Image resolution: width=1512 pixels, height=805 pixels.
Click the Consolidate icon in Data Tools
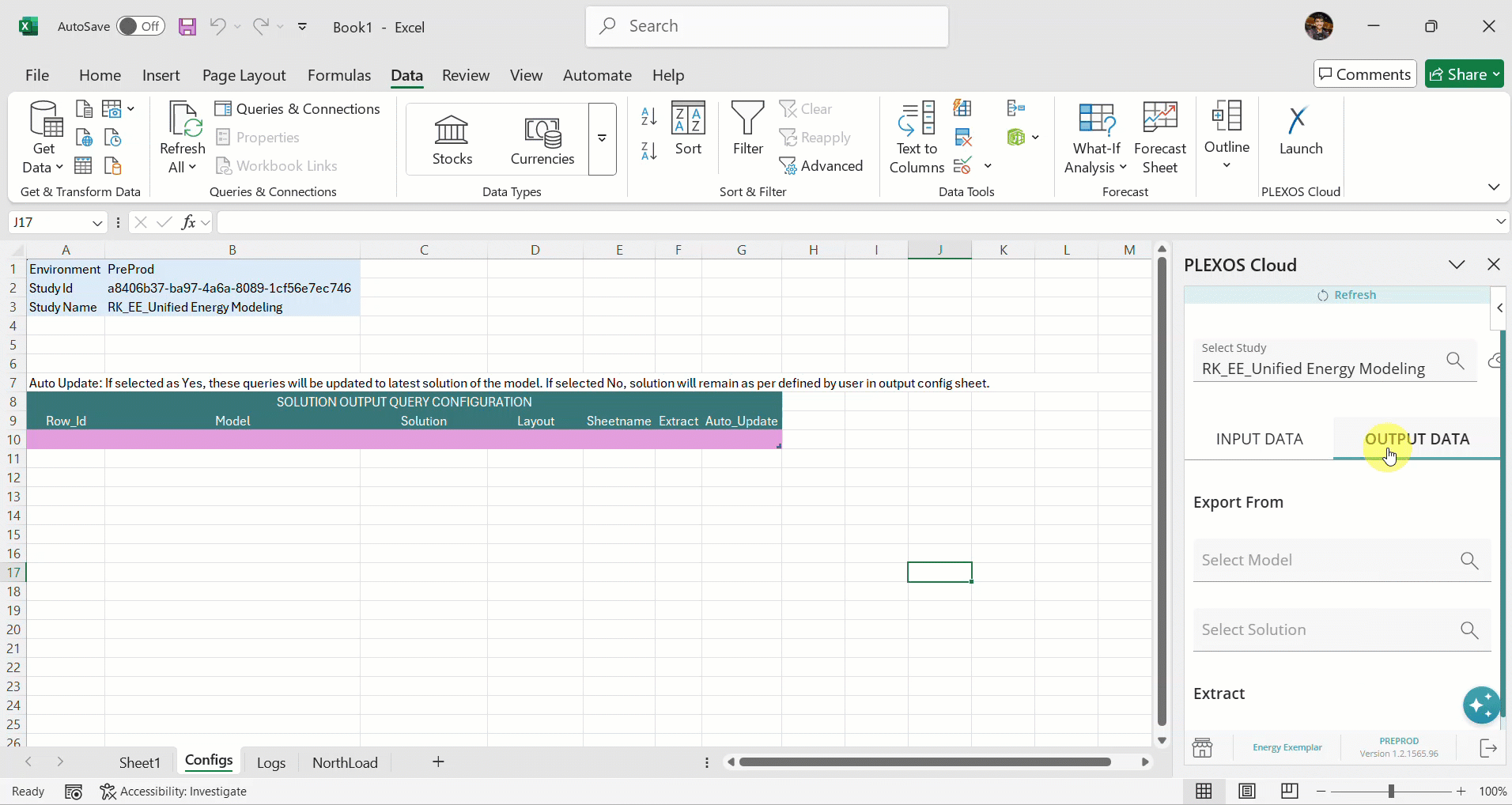1016,108
